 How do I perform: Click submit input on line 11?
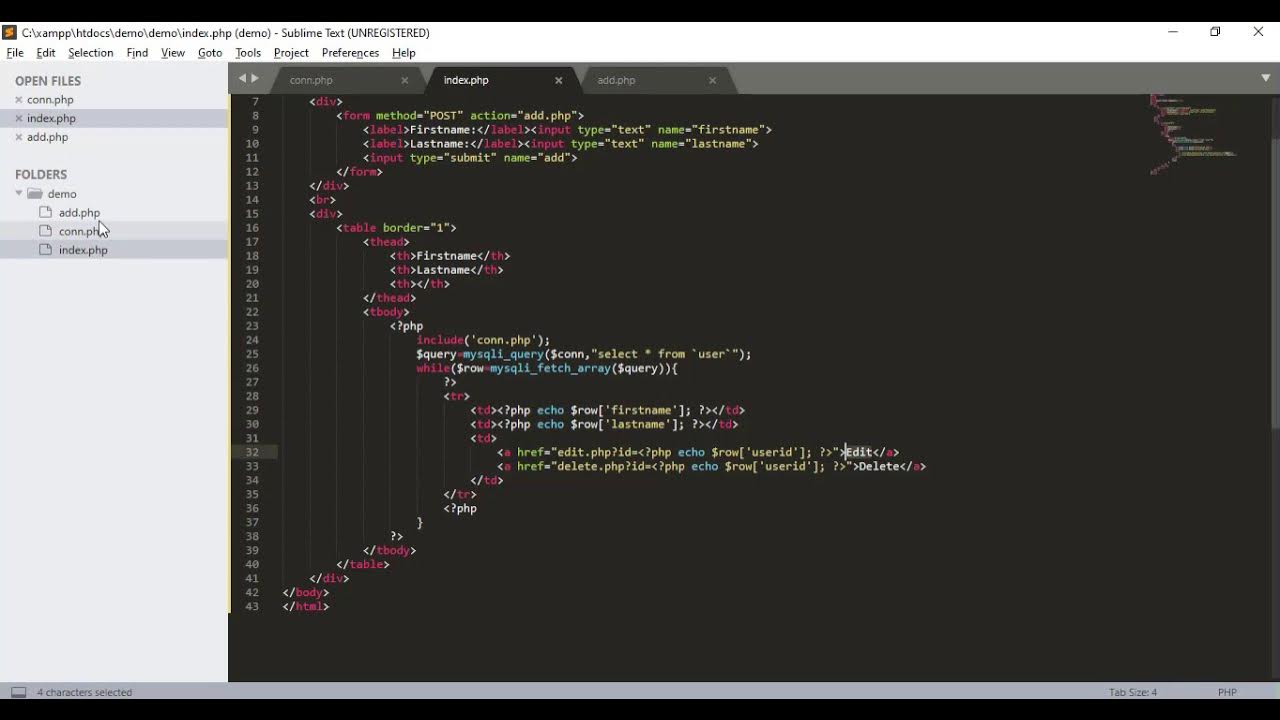pyautogui.click(x=470, y=158)
